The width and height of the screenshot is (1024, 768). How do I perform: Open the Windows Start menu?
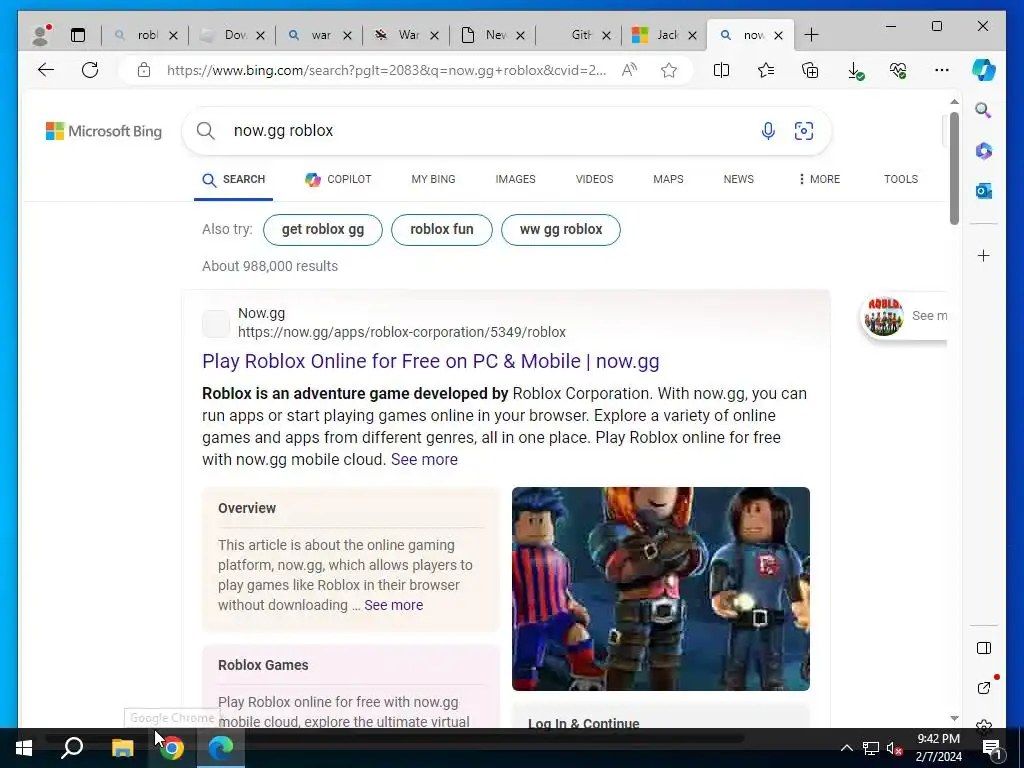[24, 748]
